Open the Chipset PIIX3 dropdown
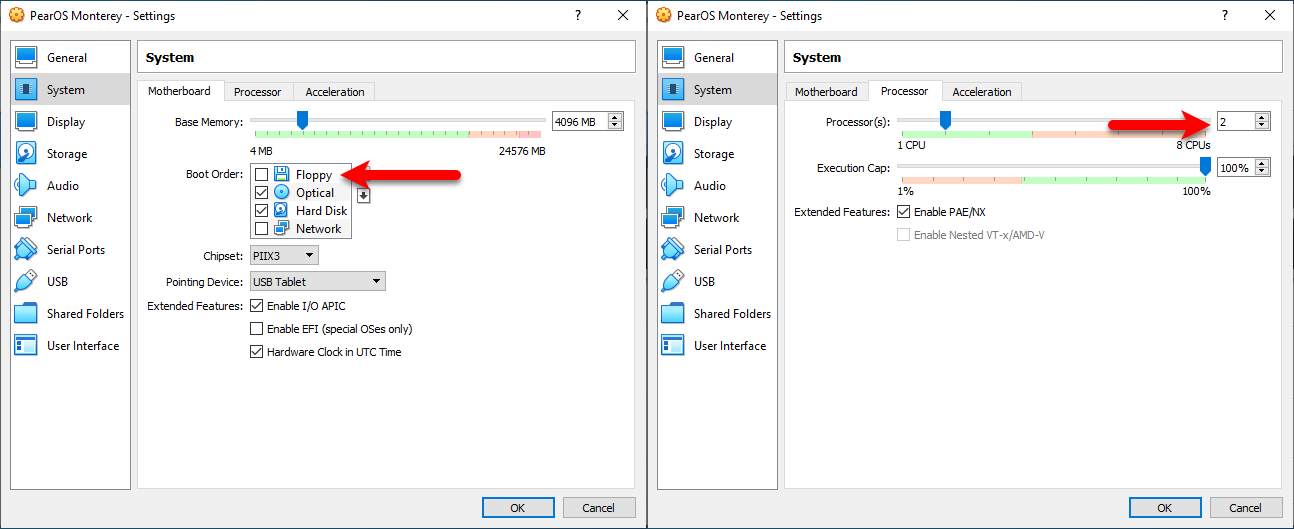Viewport: 1294px width, 529px height. [x=284, y=256]
